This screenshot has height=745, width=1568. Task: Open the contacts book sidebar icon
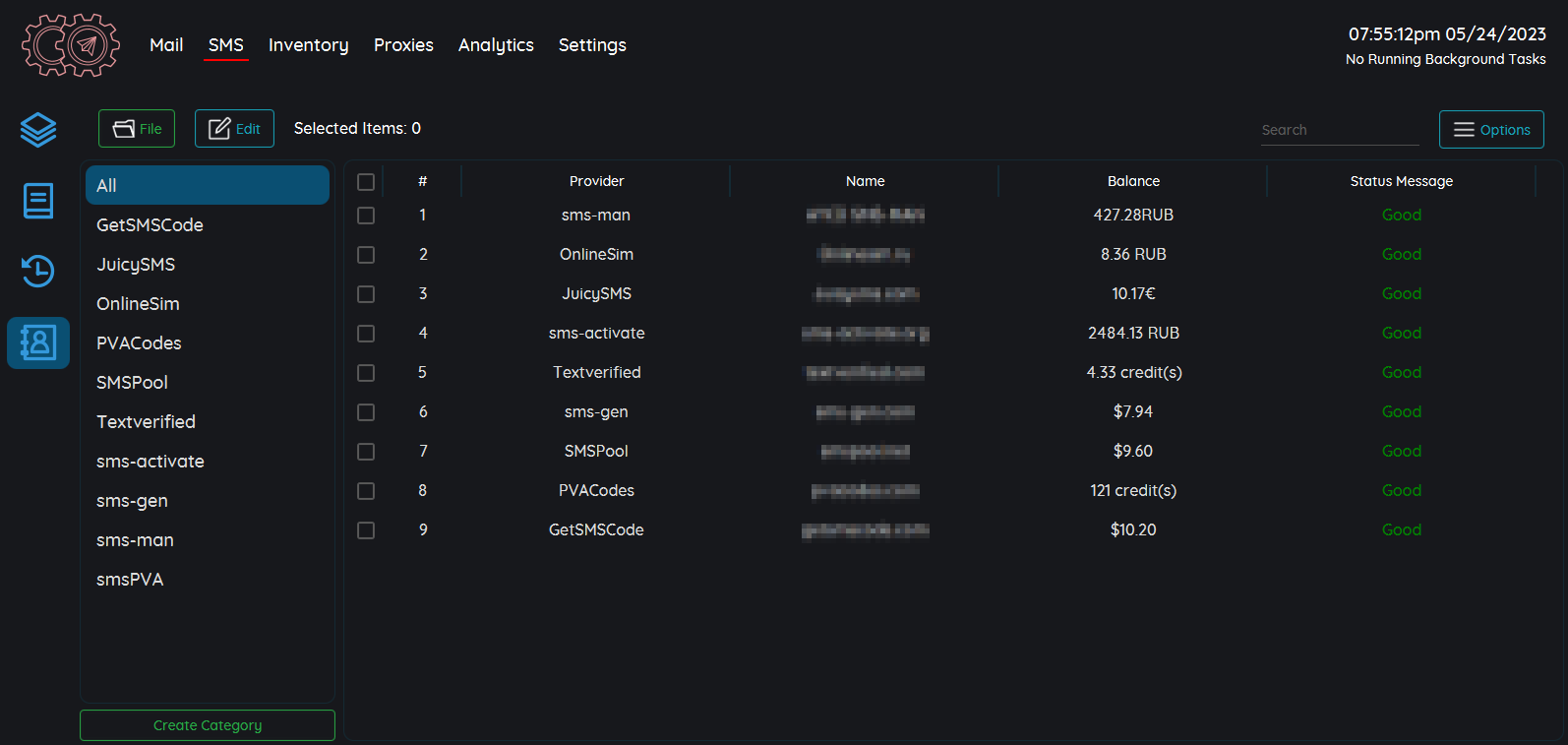(x=38, y=342)
